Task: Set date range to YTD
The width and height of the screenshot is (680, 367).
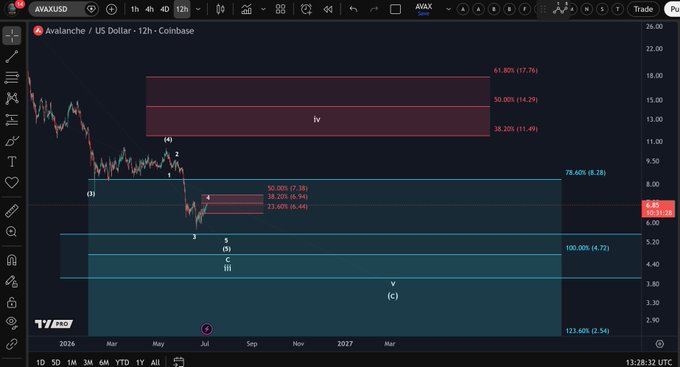Action: [122, 362]
